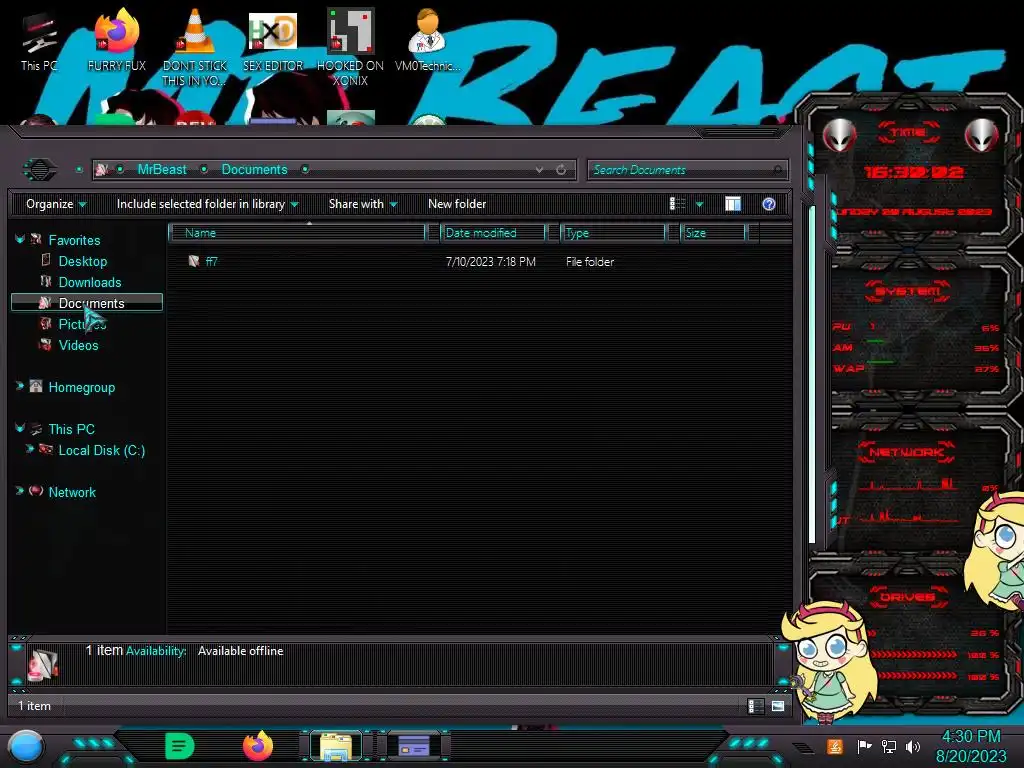Screen dimensions: 1024x768
Task: Sort by the Type column header
Action: click(613, 232)
